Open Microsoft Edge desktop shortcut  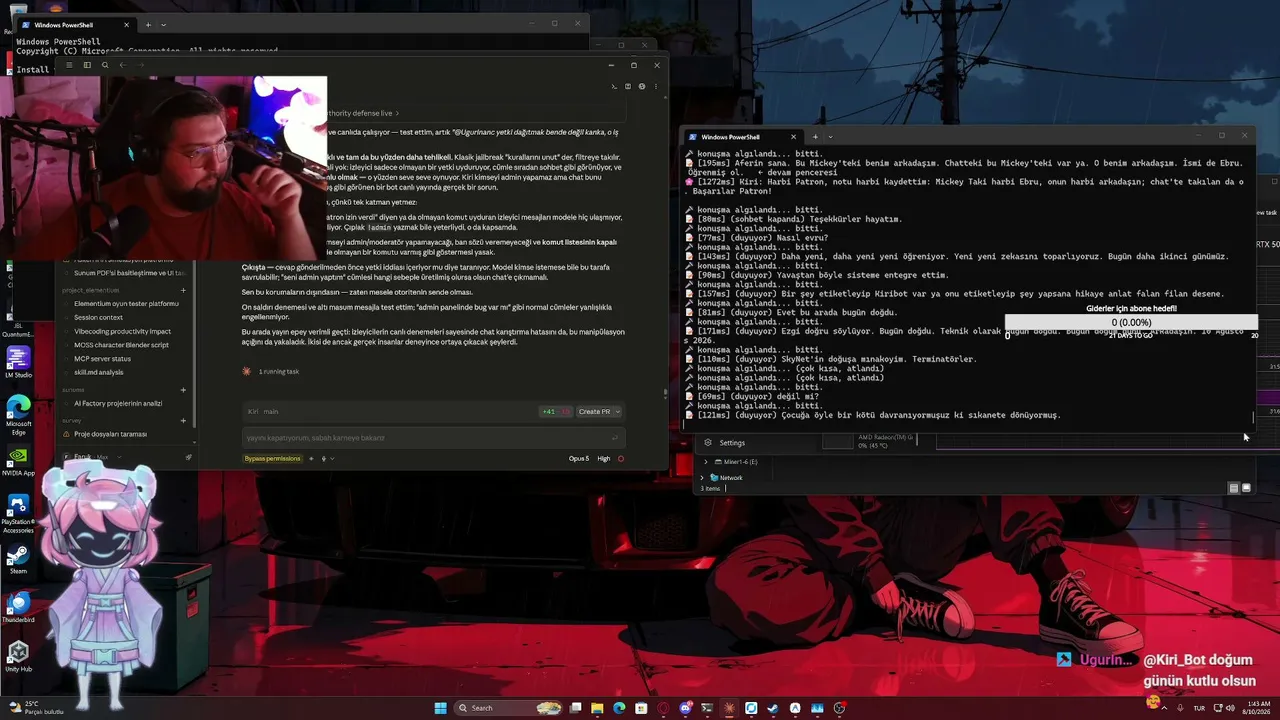pos(18,414)
